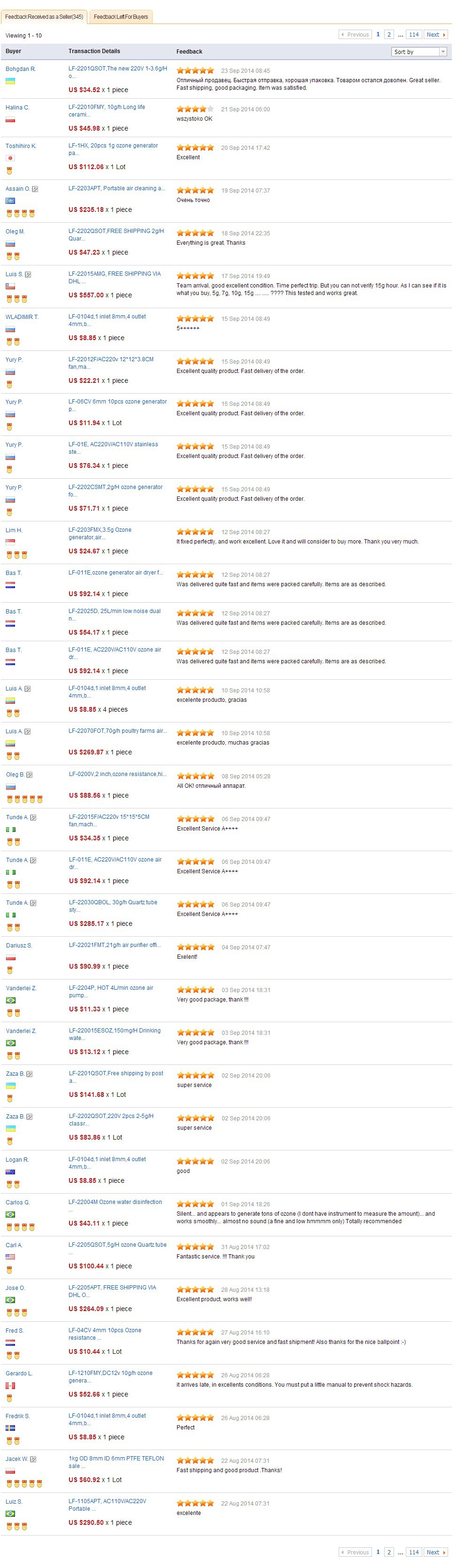
Task: Go to page 114 in bottom pagination
Action: click(x=414, y=1552)
